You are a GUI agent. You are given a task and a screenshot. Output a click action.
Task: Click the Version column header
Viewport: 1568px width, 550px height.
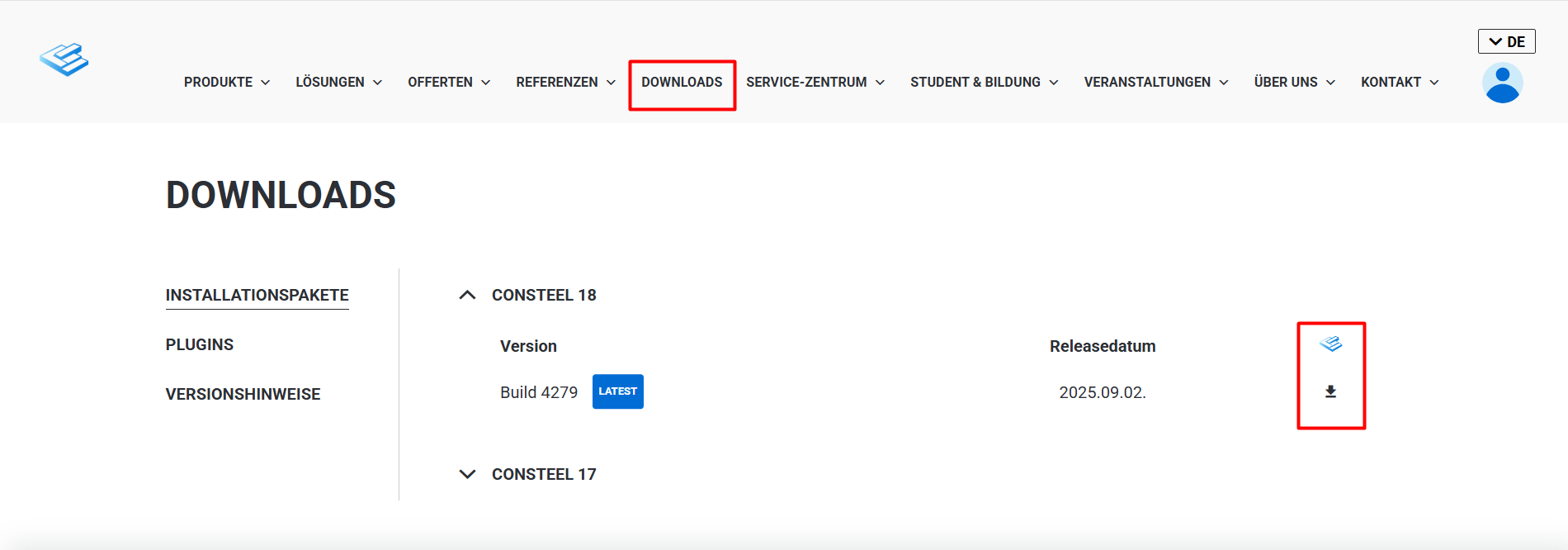point(528,346)
